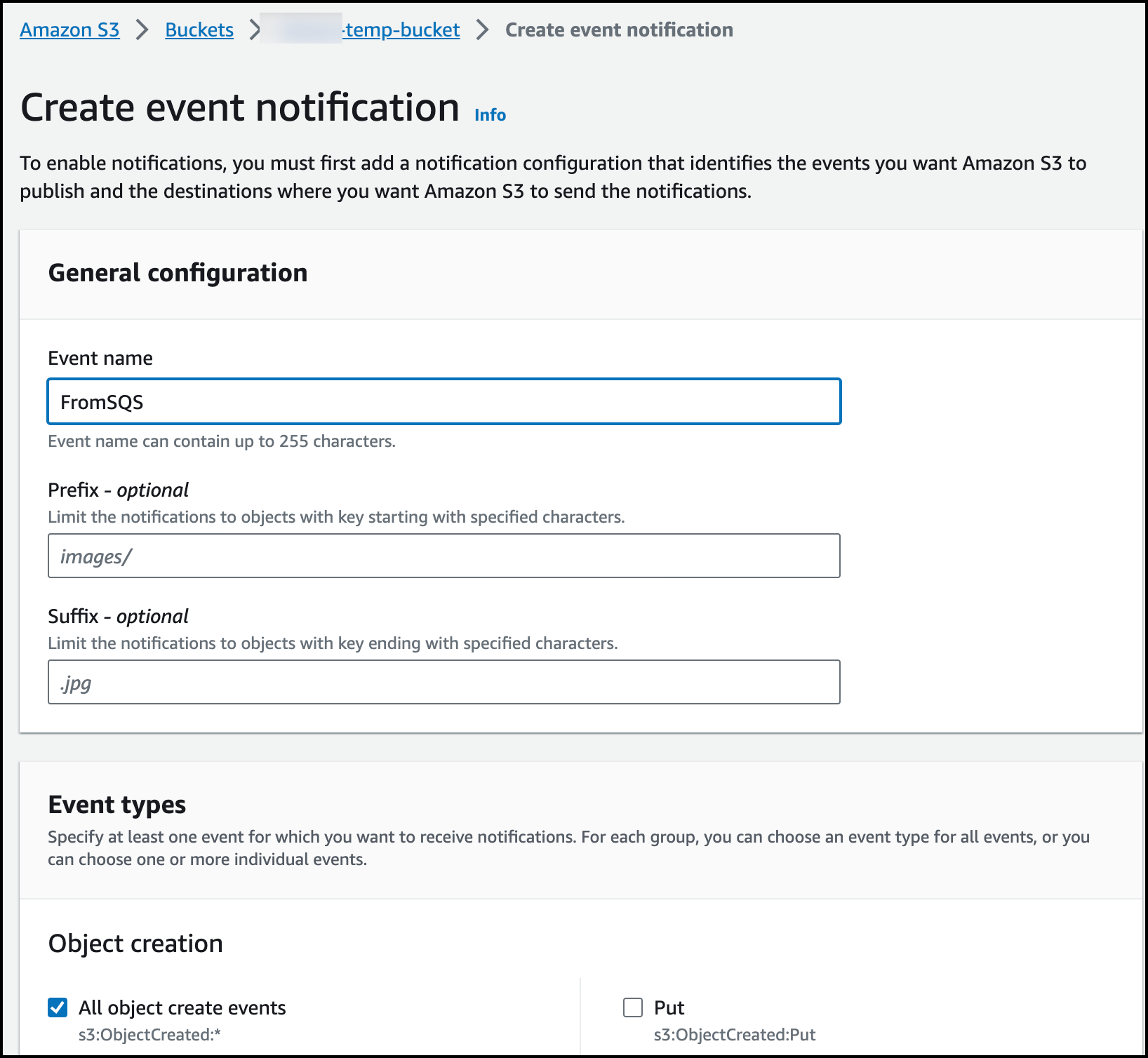Click the Amazon S3 breadcrumb link
This screenshot has height=1058, width=1148.
tap(69, 30)
